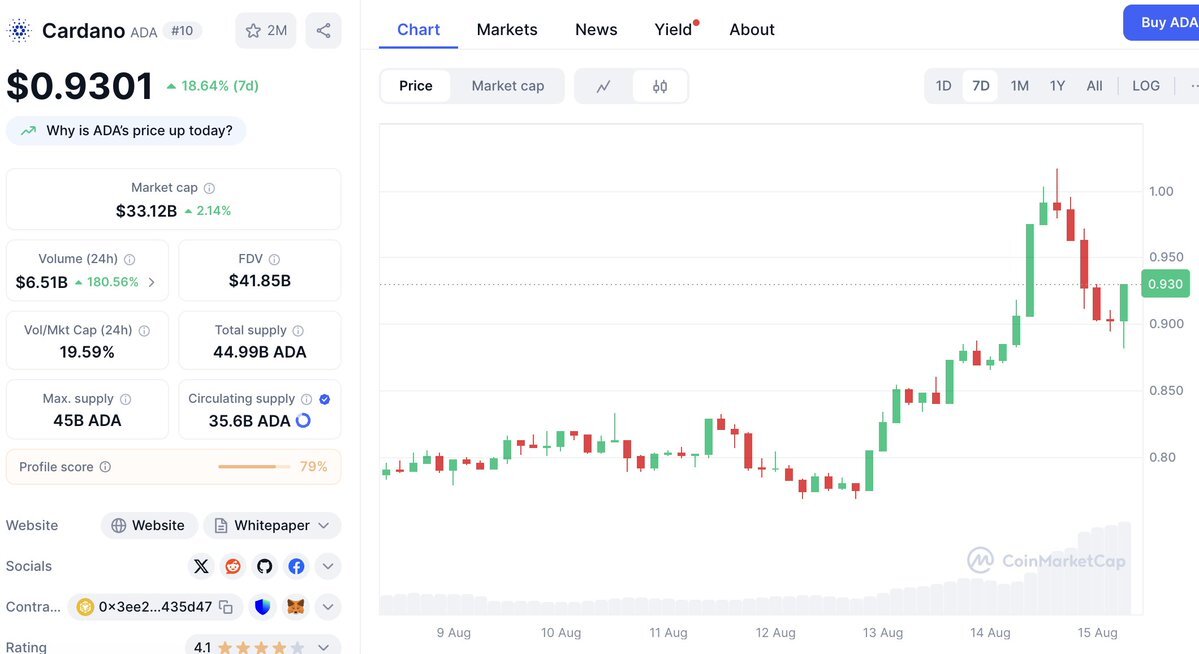Click the Max. supply info icon
The height and width of the screenshot is (654, 1199).
(x=125, y=399)
